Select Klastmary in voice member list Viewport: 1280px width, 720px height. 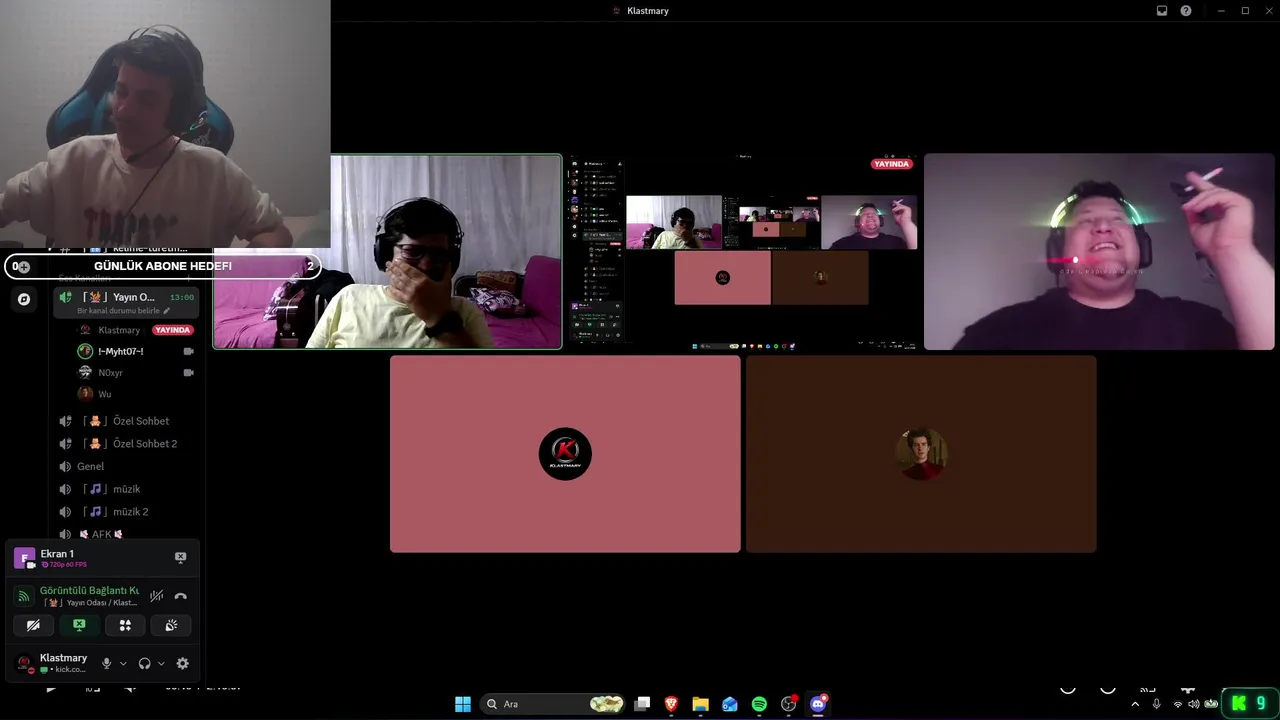119,330
